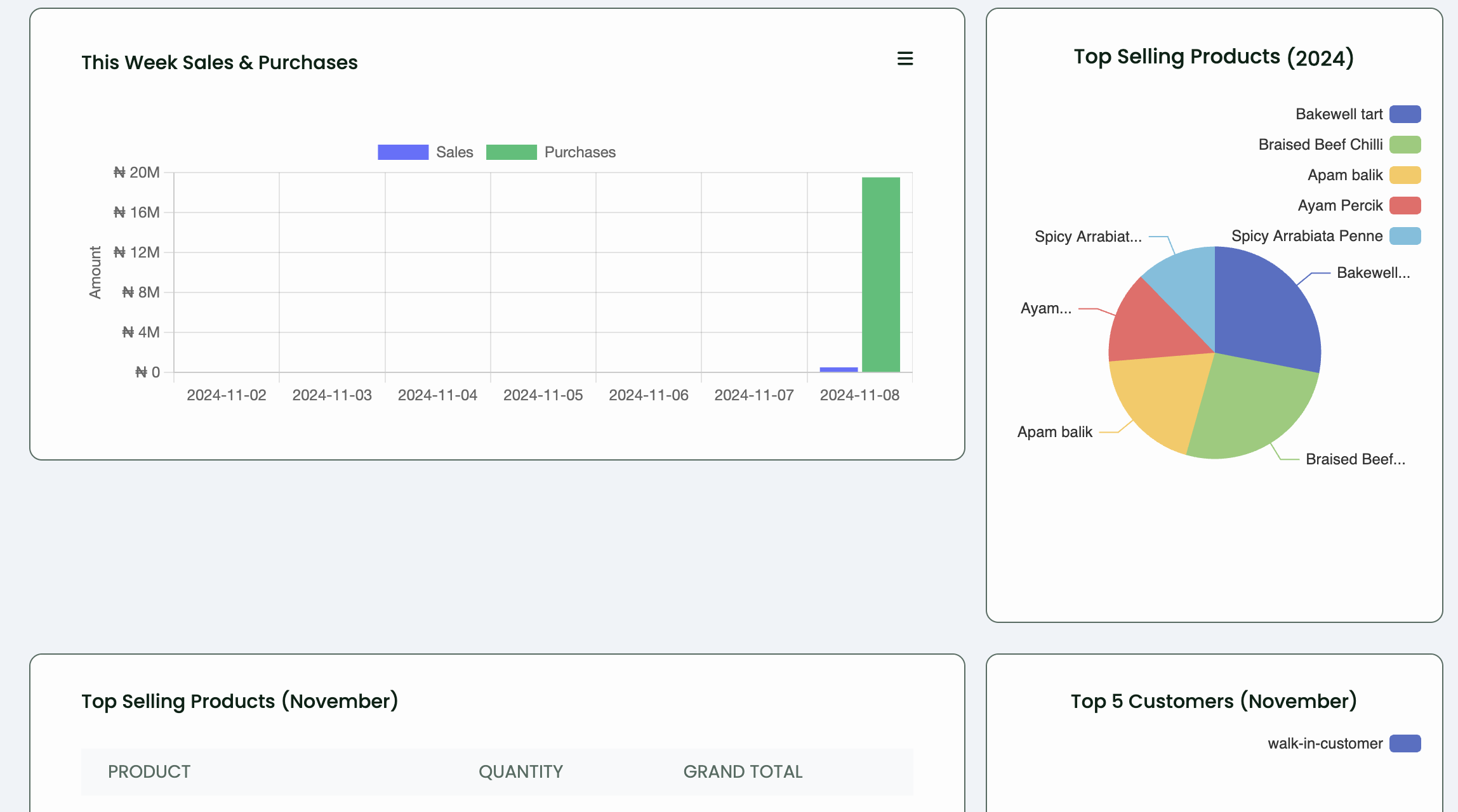Click the Apam balik legend marker
This screenshot has width=1458, height=812.
tap(1405, 174)
